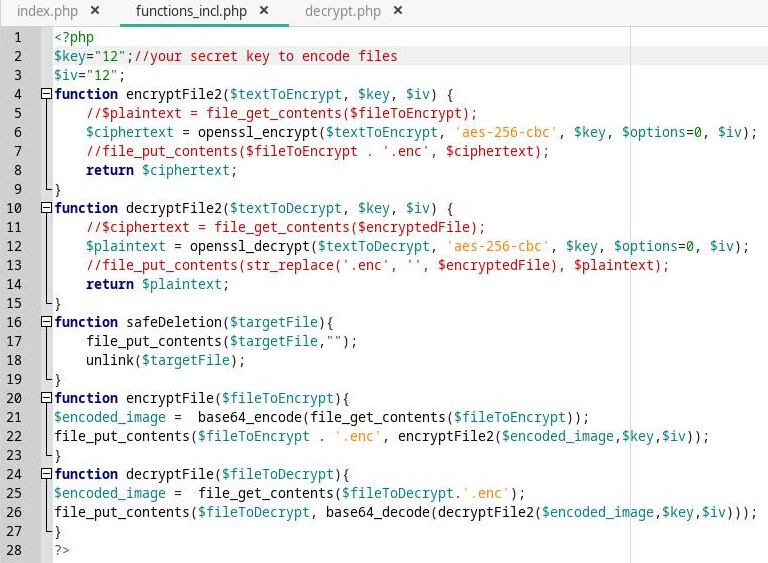This screenshot has height=563, width=768.
Task: Close the decrypt.php tab
Action: (398, 11)
